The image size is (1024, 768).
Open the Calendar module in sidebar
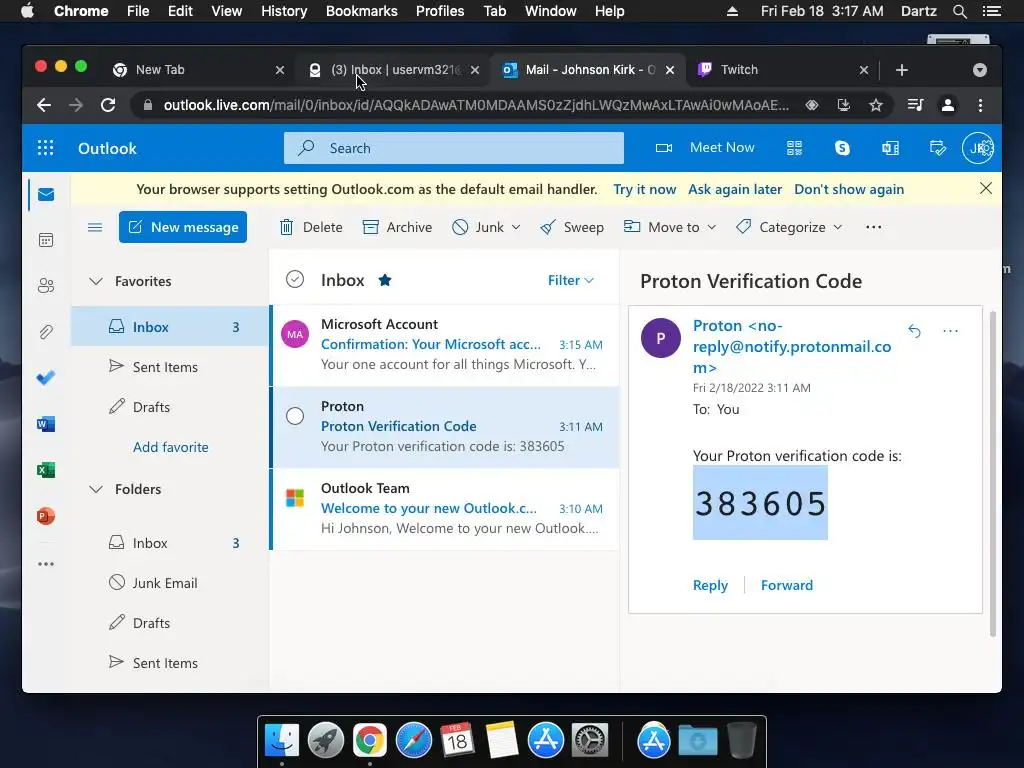(x=46, y=240)
